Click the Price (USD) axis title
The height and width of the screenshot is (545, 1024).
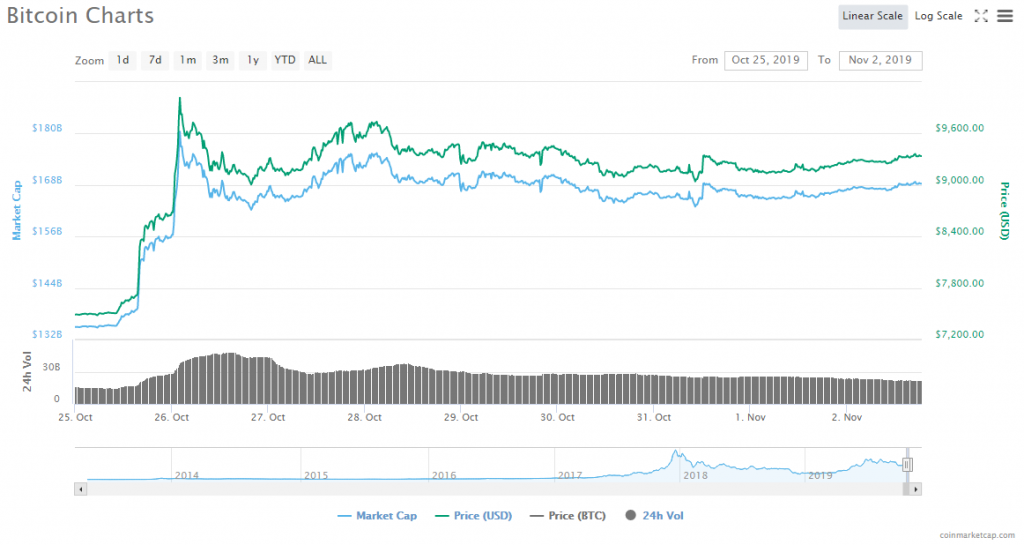[1004, 211]
